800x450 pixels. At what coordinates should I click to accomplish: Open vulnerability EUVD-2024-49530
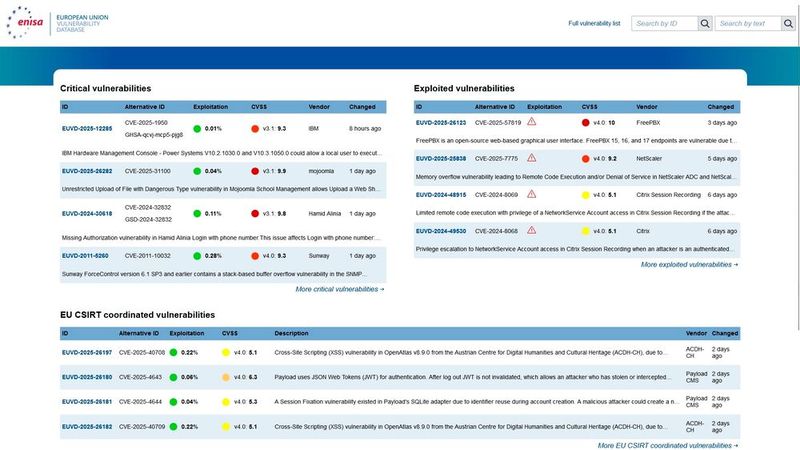(x=441, y=231)
